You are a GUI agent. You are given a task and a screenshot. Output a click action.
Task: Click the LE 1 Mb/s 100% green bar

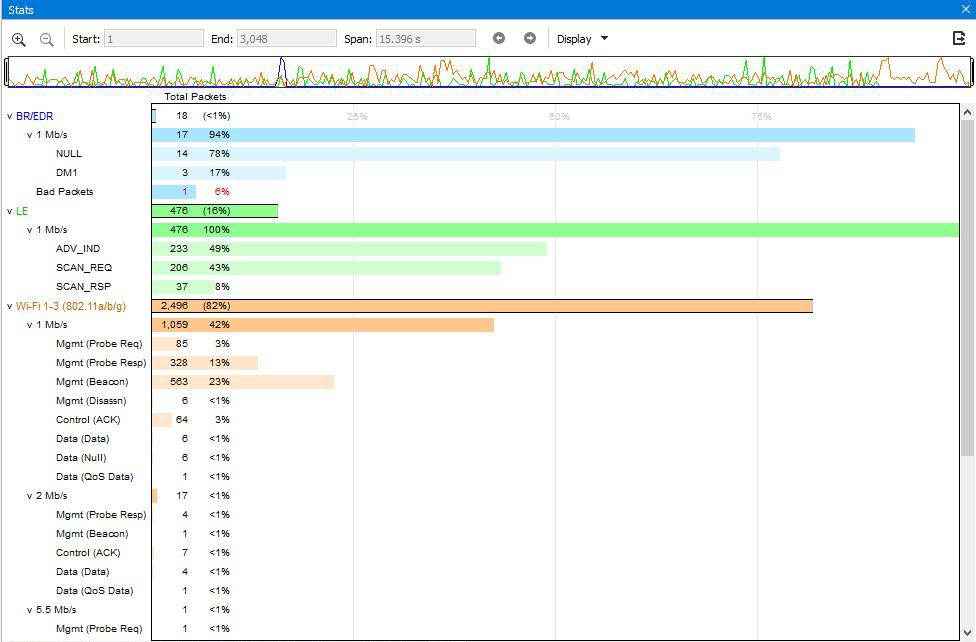point(555,230)
